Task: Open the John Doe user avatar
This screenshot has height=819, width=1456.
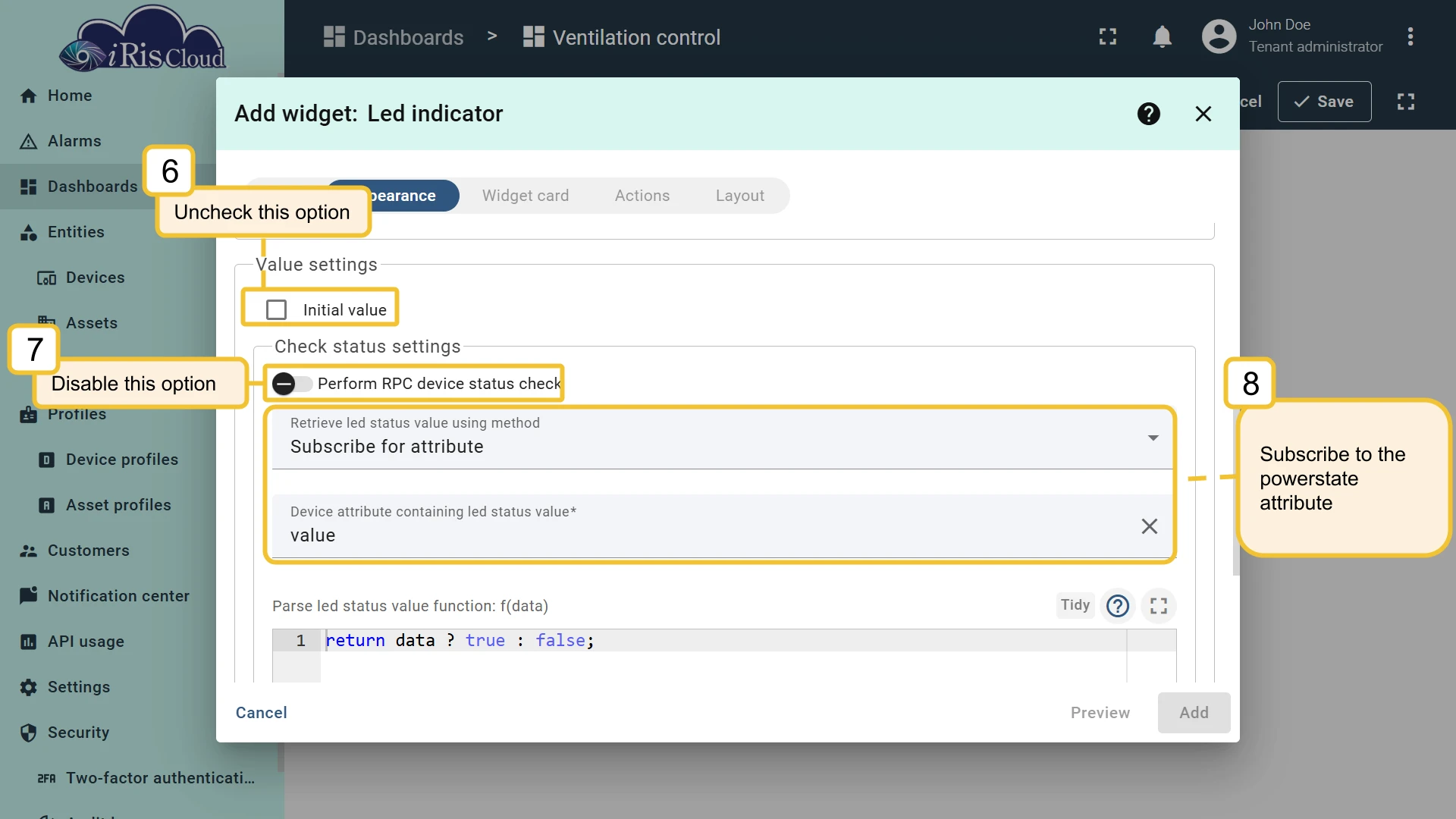Action: point(1219,36)
